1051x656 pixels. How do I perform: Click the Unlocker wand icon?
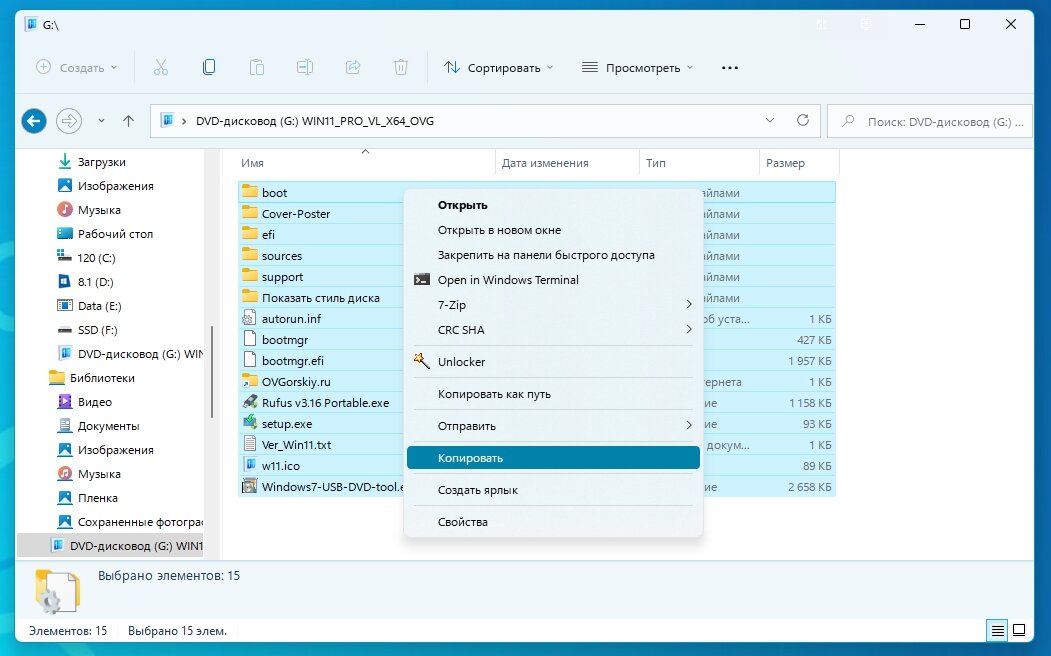coord(422,361)
